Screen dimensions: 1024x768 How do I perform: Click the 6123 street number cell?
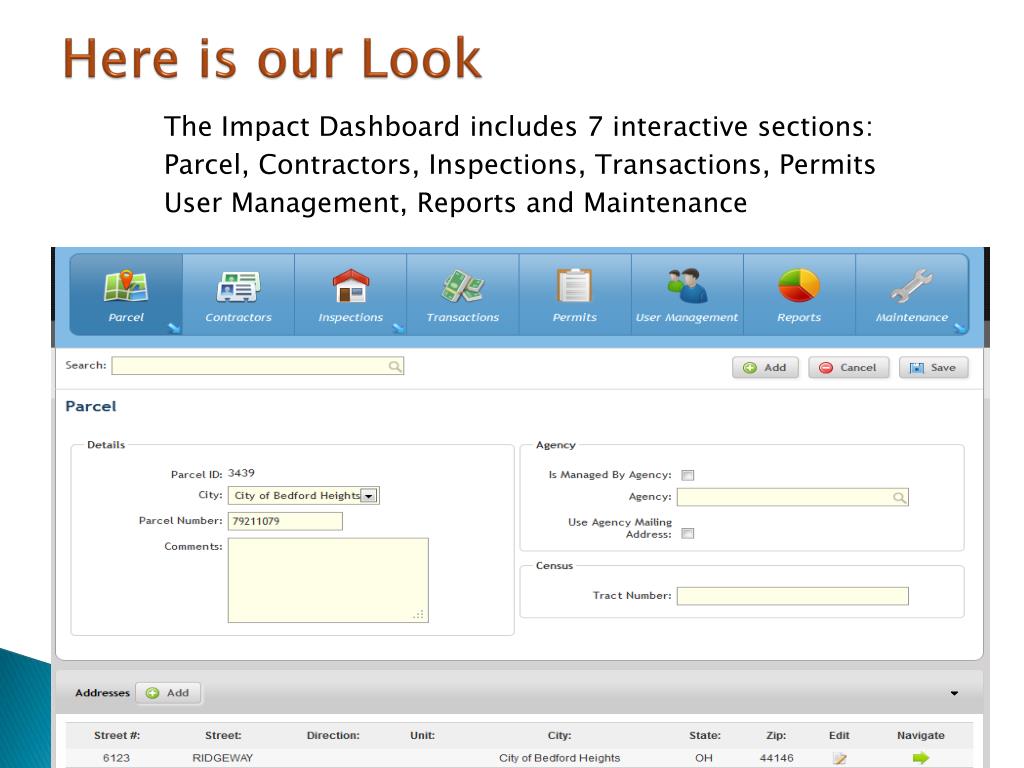tap(116, 758)
